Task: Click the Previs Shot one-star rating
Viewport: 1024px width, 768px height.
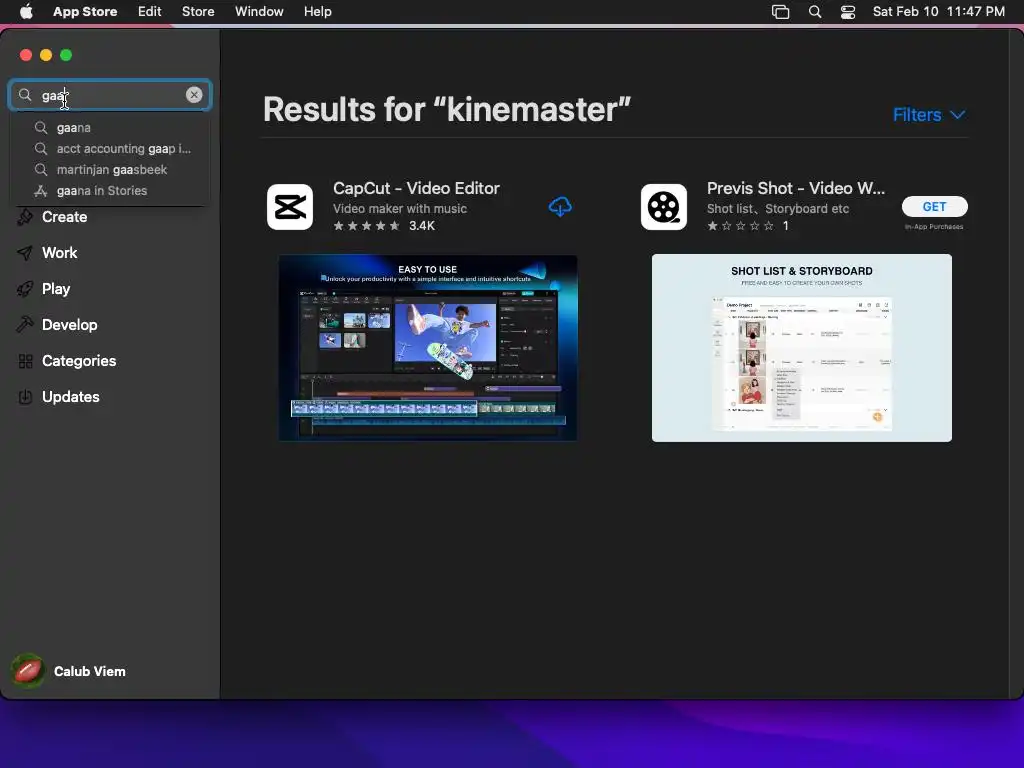Action: point(748,226)
